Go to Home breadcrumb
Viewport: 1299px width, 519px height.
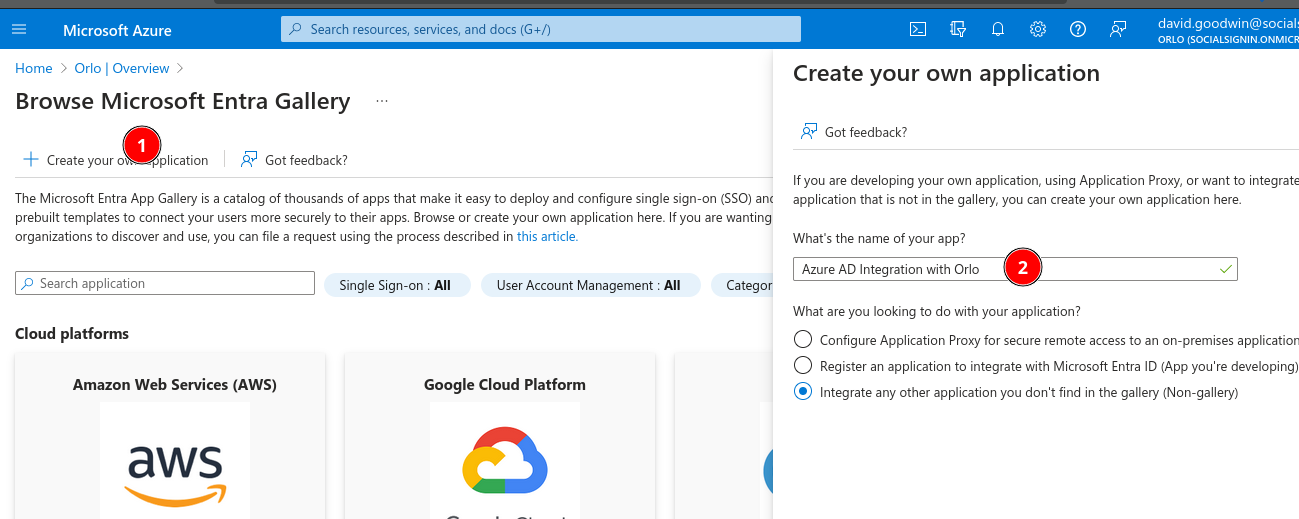33,68
